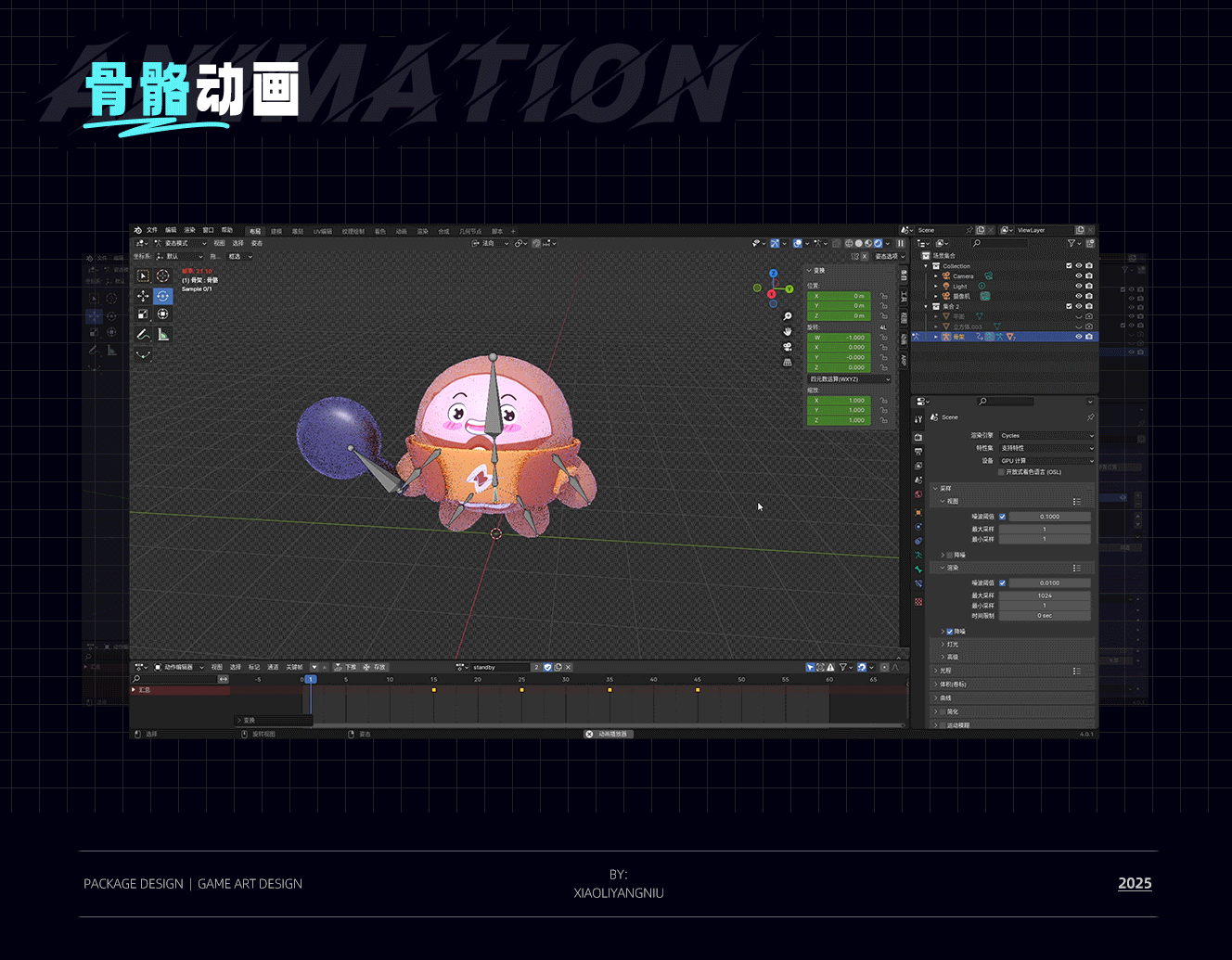Click the pan hand viewport icon
The width and height of the screenshot is (1232, 960).
[x=788, y=331]
